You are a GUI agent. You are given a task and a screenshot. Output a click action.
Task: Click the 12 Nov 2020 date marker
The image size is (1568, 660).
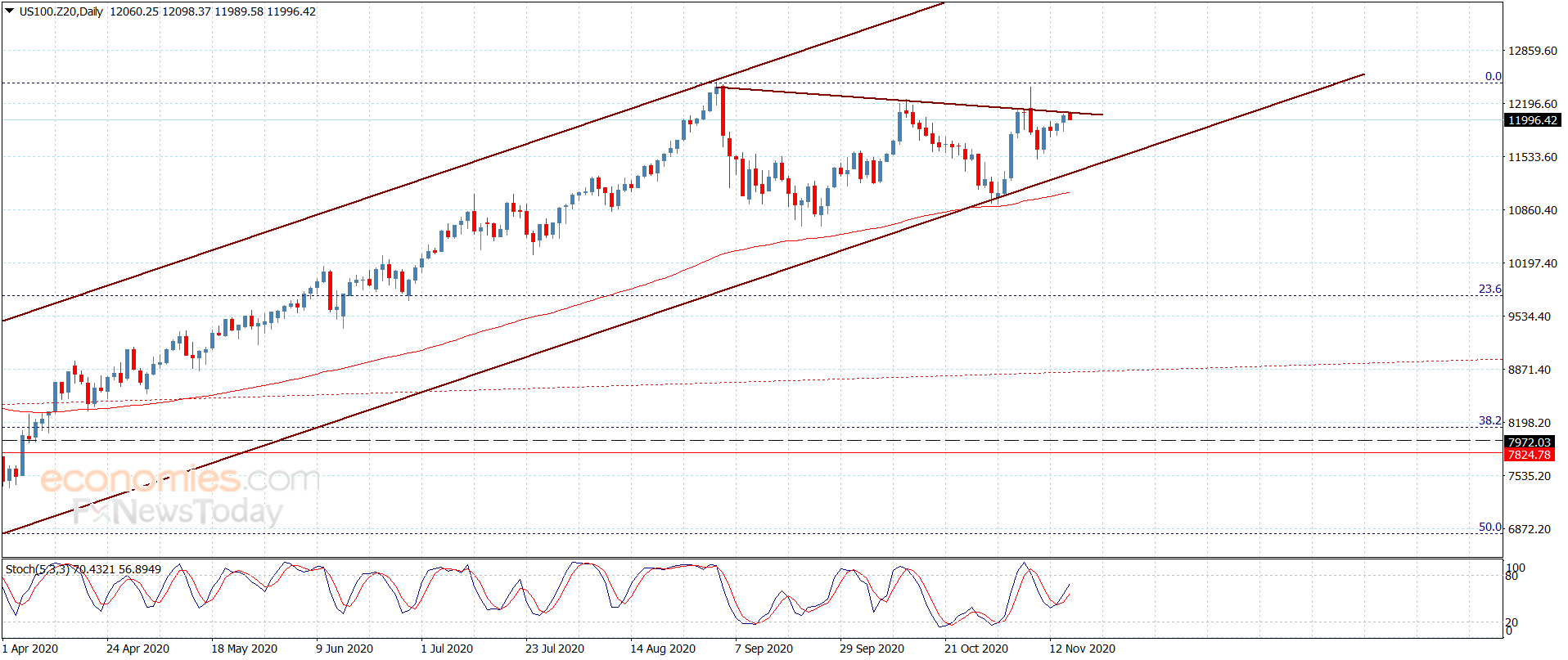[1082, 649]
